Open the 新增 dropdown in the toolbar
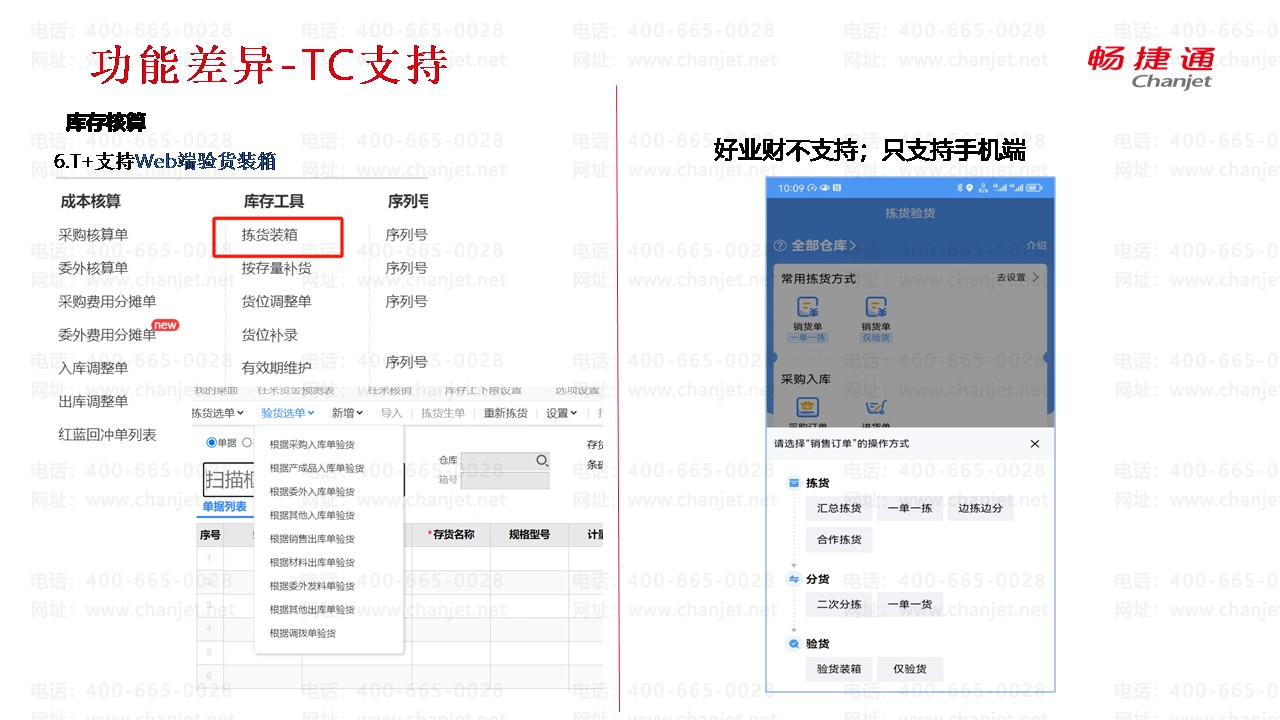Screen dimensions: 1280x720 [x=347, y=413]
